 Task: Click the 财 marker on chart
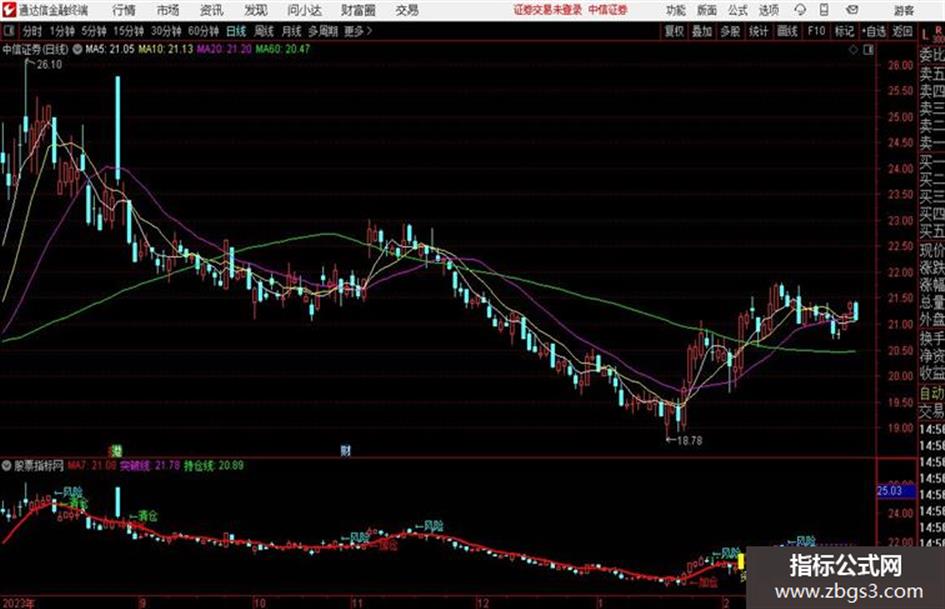click(346, 450)
